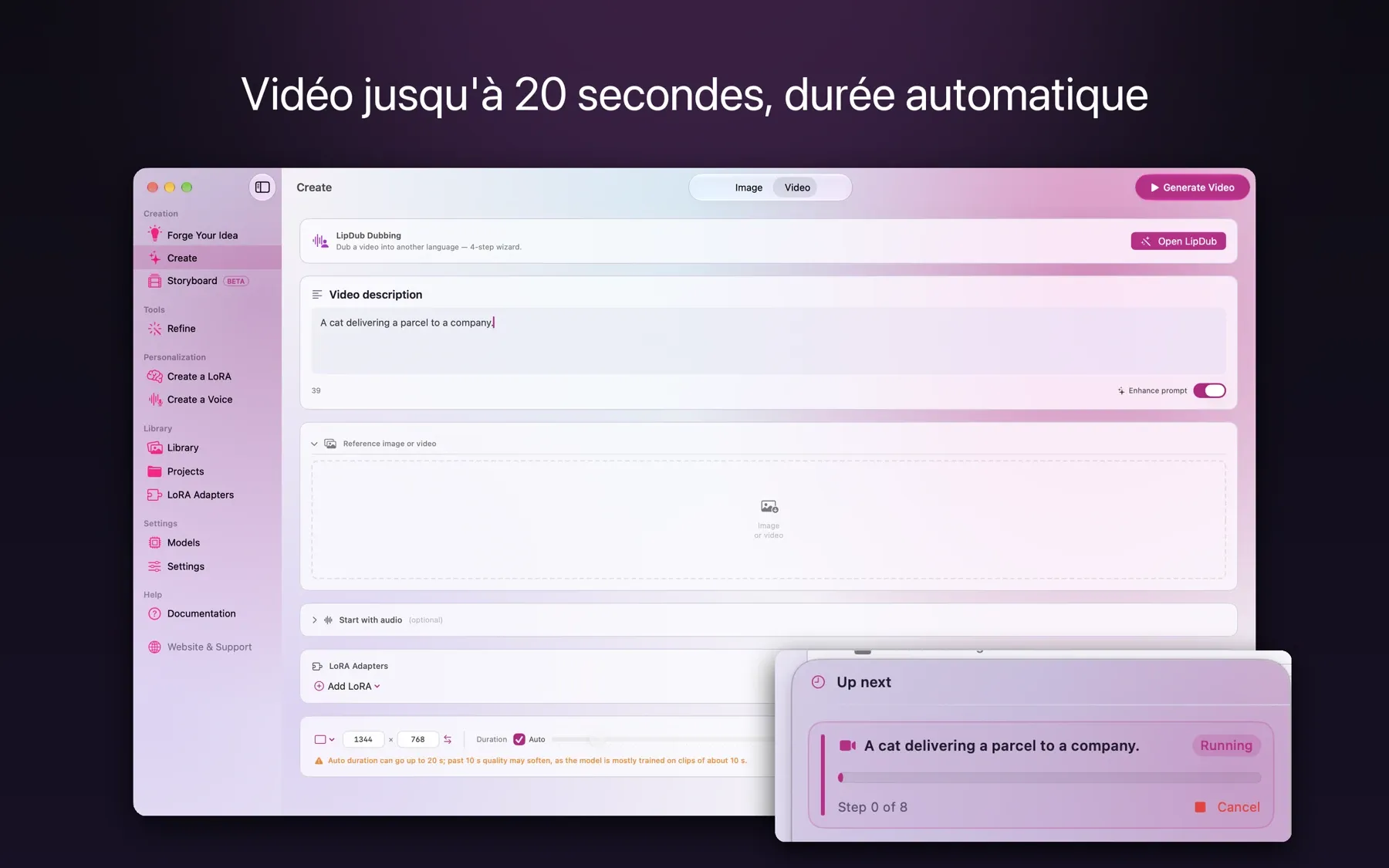Click the LoRA Adapters sidebar icon
The height and width of the screenshot is (868, 1389).
coord(154,495)
